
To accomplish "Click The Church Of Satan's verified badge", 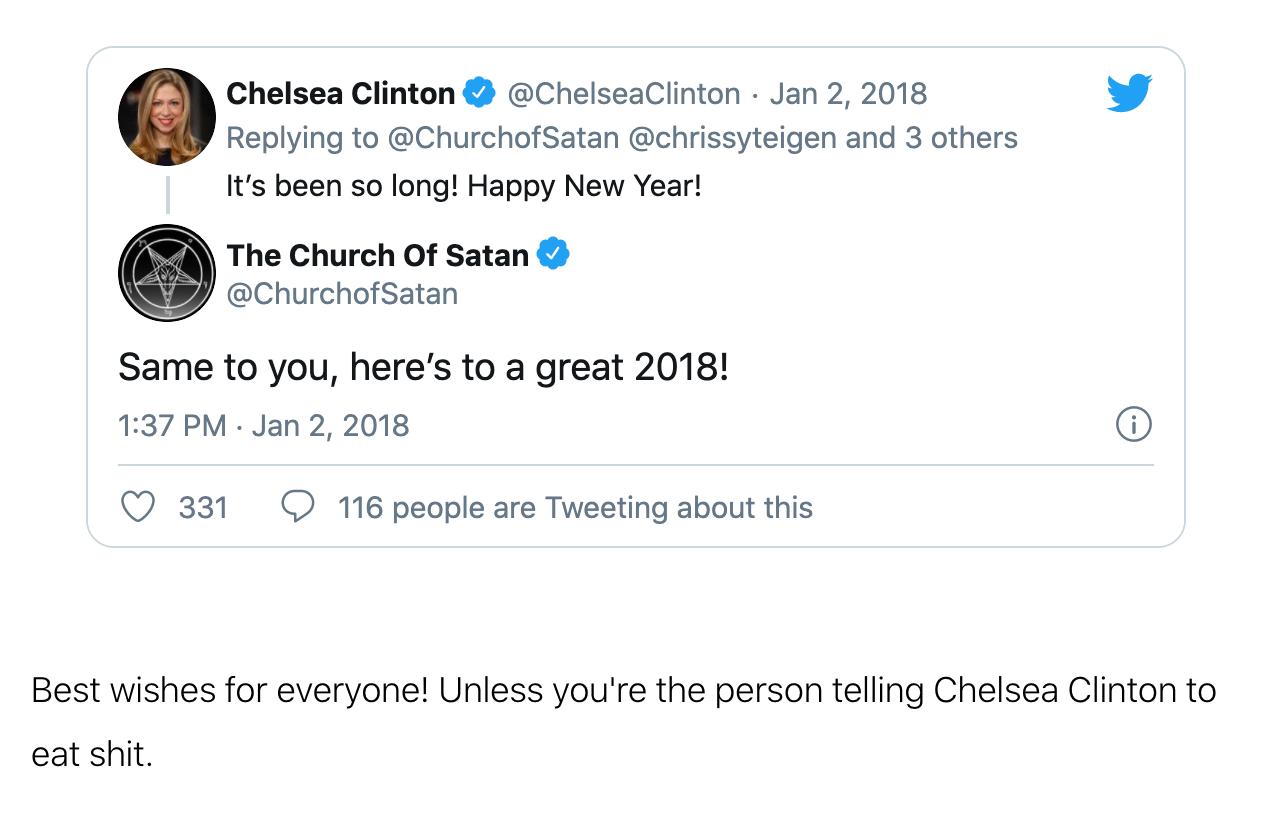I will [x=553, y=255].
